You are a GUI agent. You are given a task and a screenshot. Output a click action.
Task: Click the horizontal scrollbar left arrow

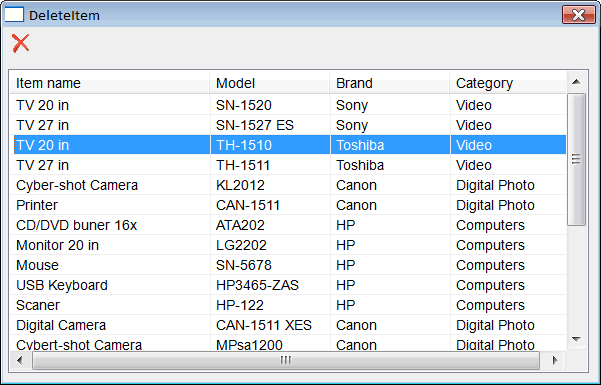(x=20, y=360)
